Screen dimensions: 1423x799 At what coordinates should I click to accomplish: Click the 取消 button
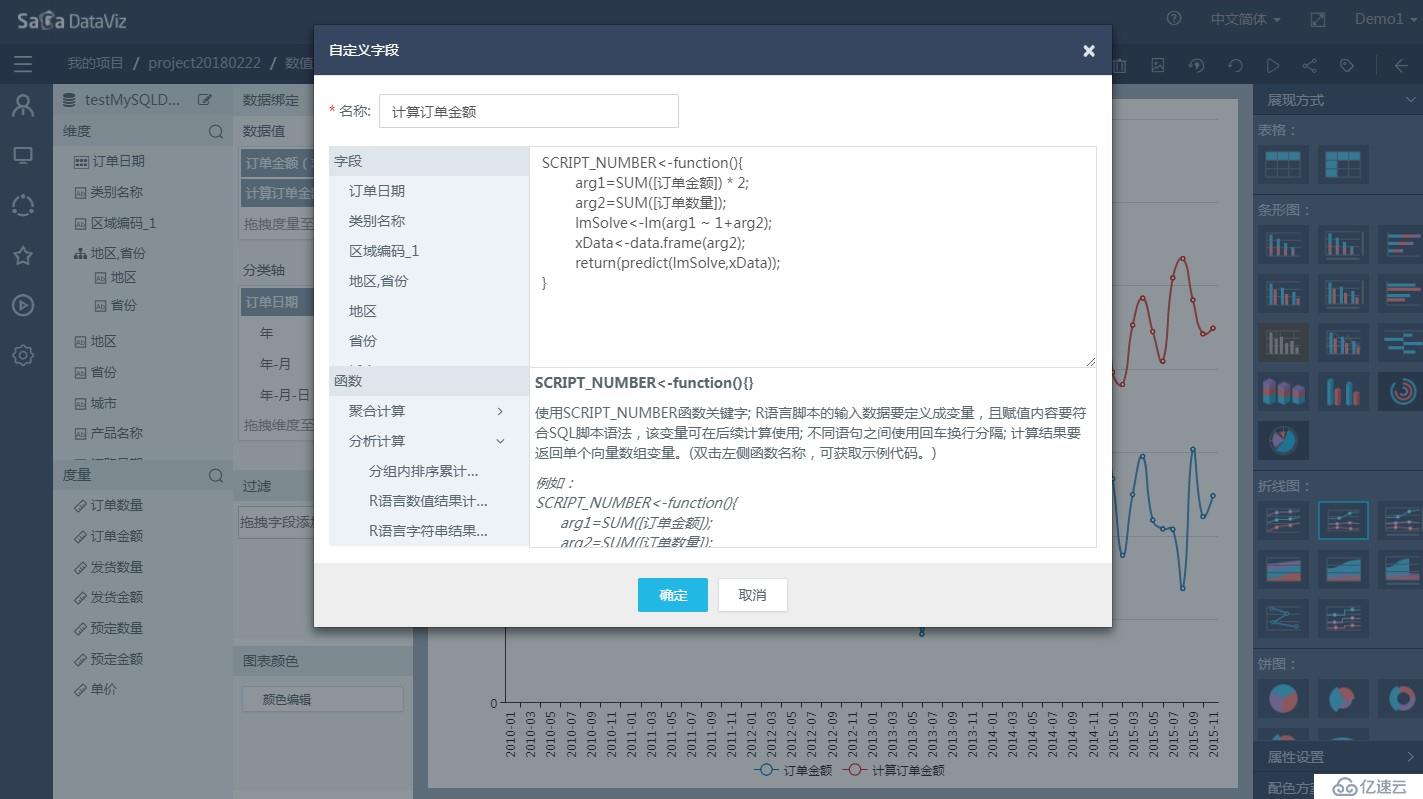click(x=752, y=595)
